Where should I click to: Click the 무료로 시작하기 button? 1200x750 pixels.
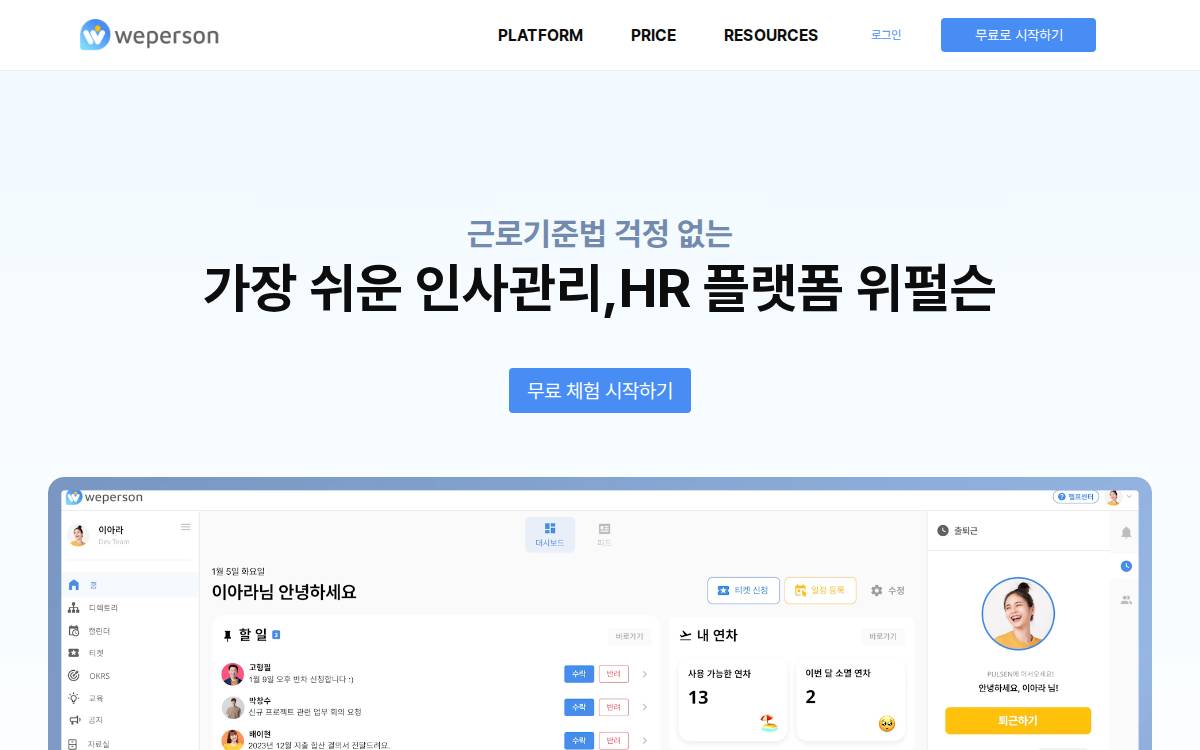1018,35
